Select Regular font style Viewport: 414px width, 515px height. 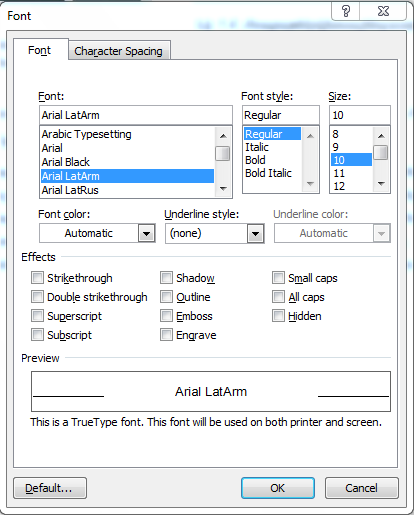[x=272, y=134]
